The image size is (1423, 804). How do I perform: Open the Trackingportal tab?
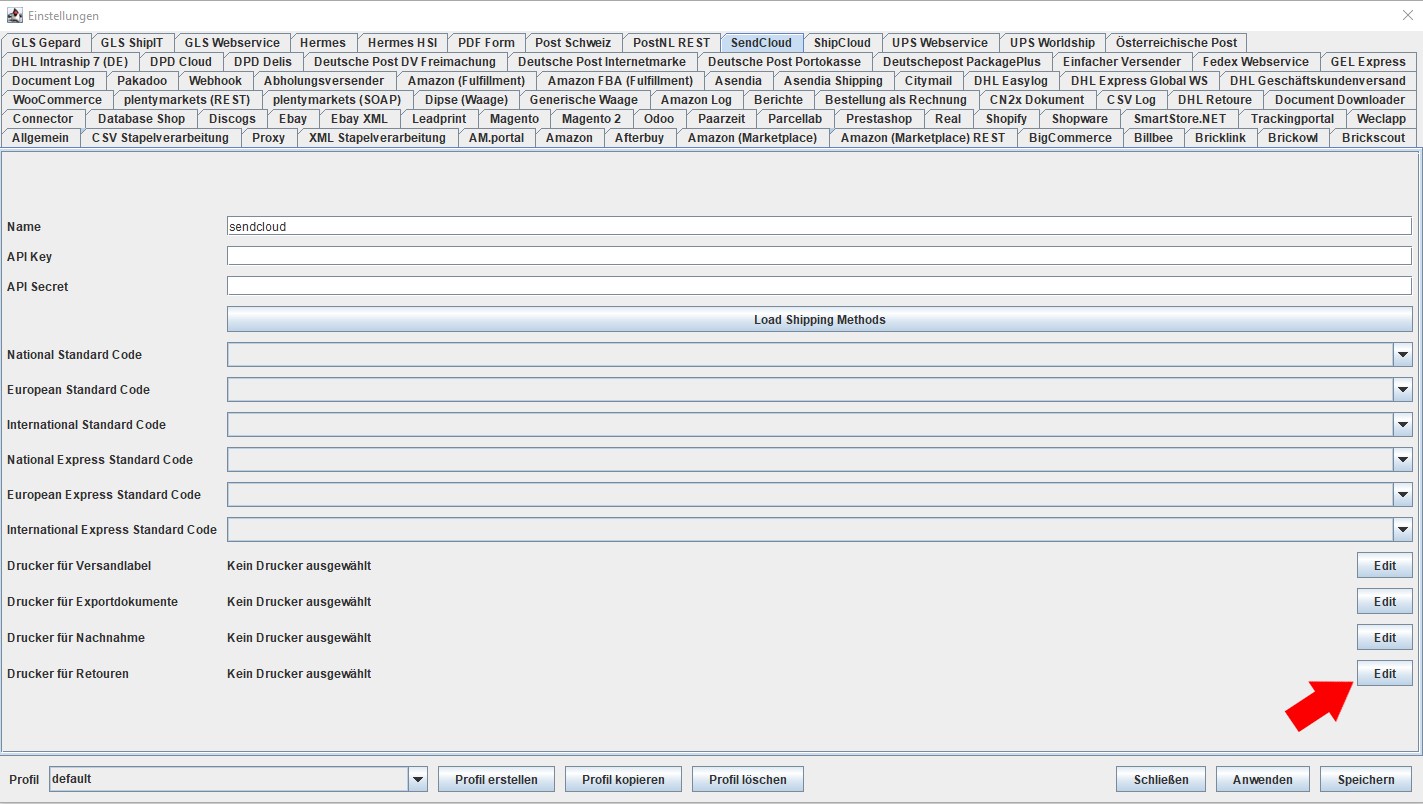click(x=1292, y=119)
